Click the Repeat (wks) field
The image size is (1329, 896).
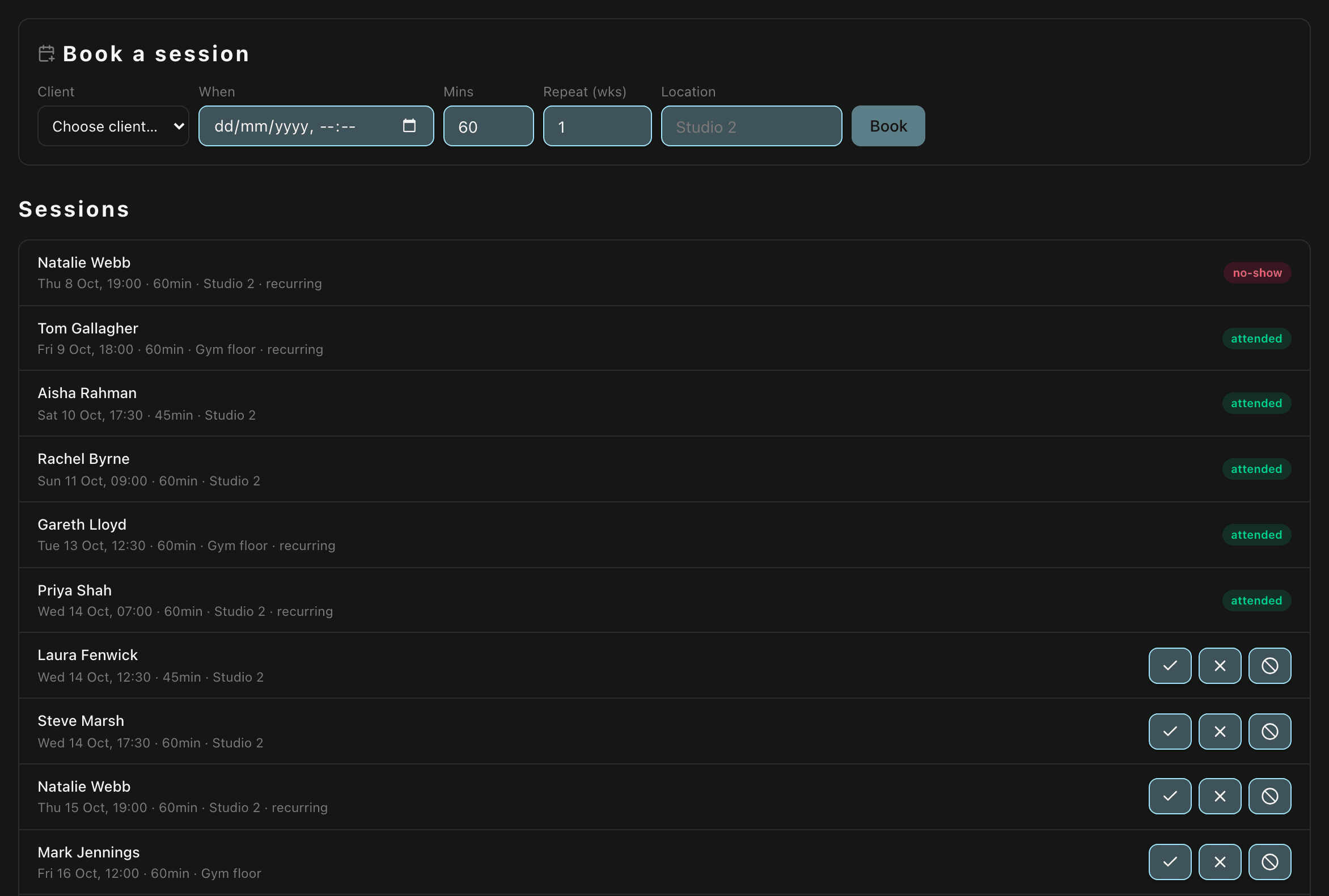click(596, 126)
